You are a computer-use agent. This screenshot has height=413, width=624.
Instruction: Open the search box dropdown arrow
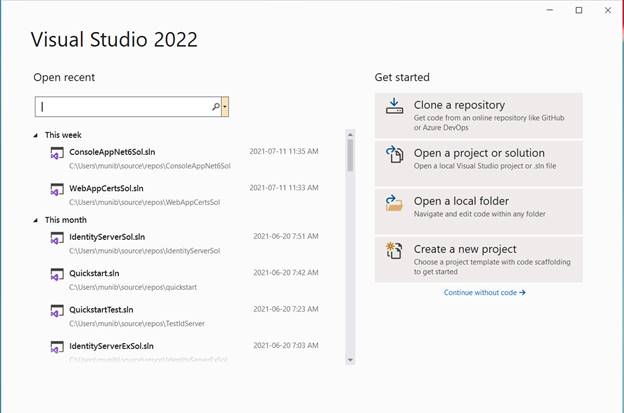[x=225, y=107]
